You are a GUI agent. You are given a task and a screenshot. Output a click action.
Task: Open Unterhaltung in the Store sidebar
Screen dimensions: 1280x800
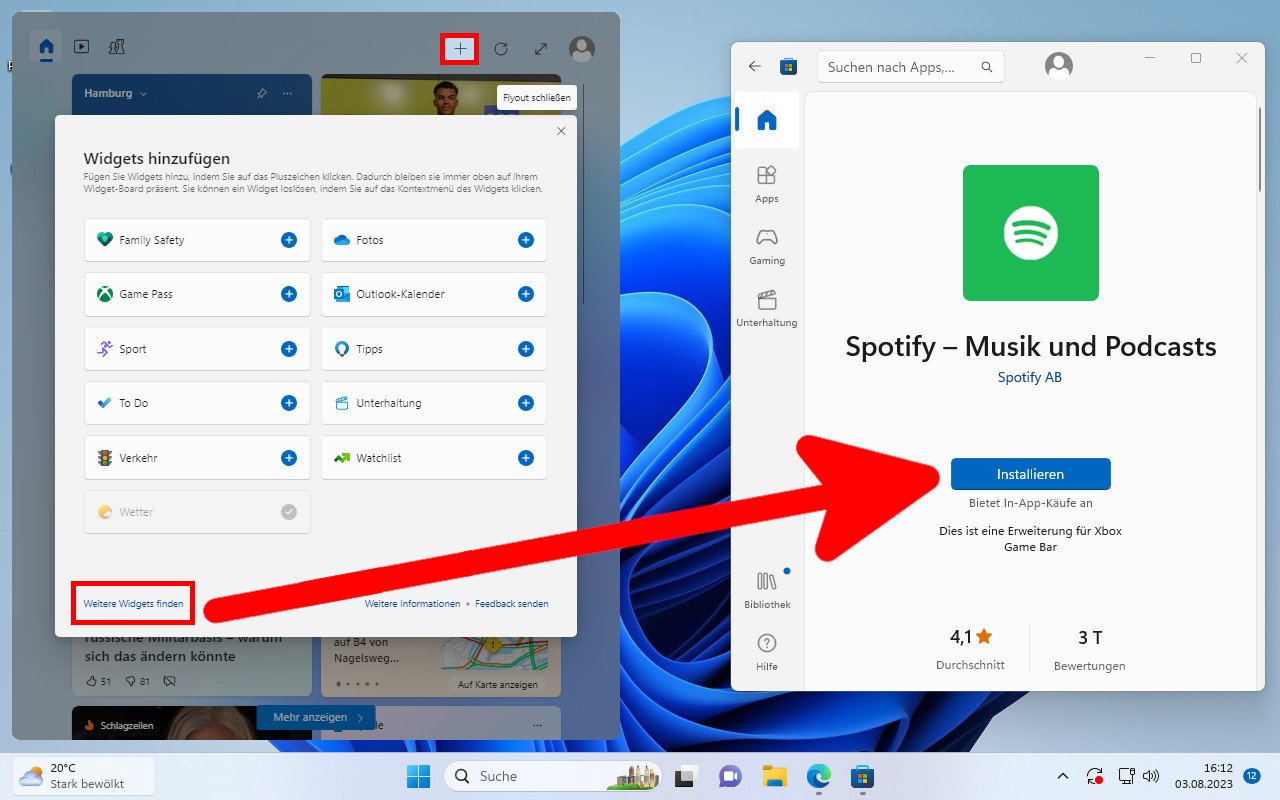point(767,308)
